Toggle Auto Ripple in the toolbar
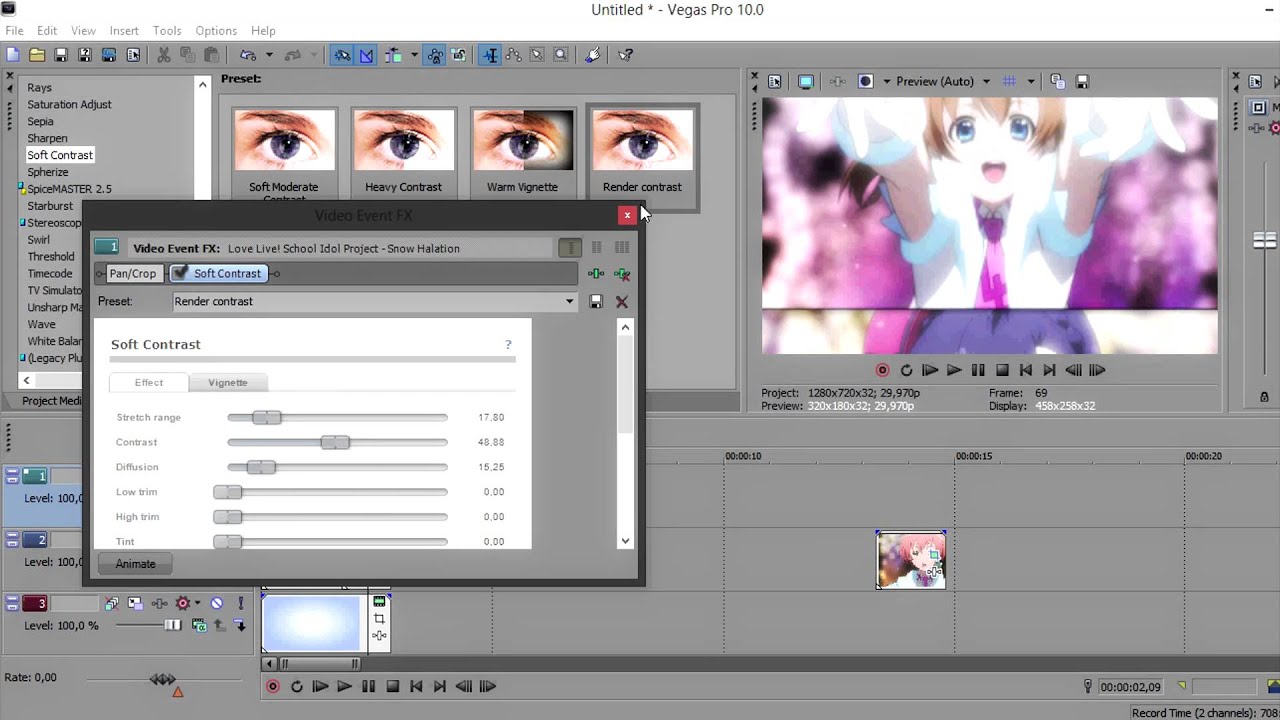The image size is (1280, 720). pyautogui.click(x=393, y=55)
